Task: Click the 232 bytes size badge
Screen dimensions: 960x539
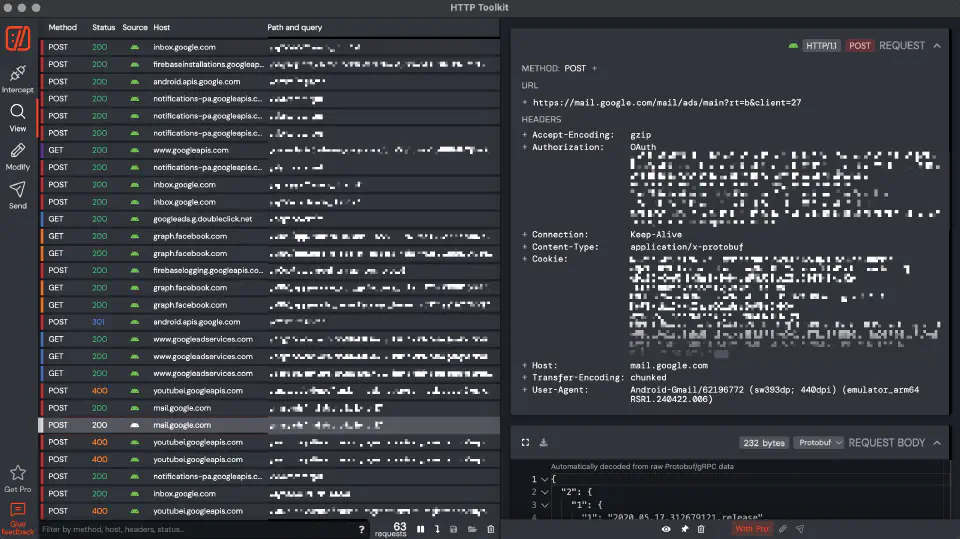Action: point(763,443)
